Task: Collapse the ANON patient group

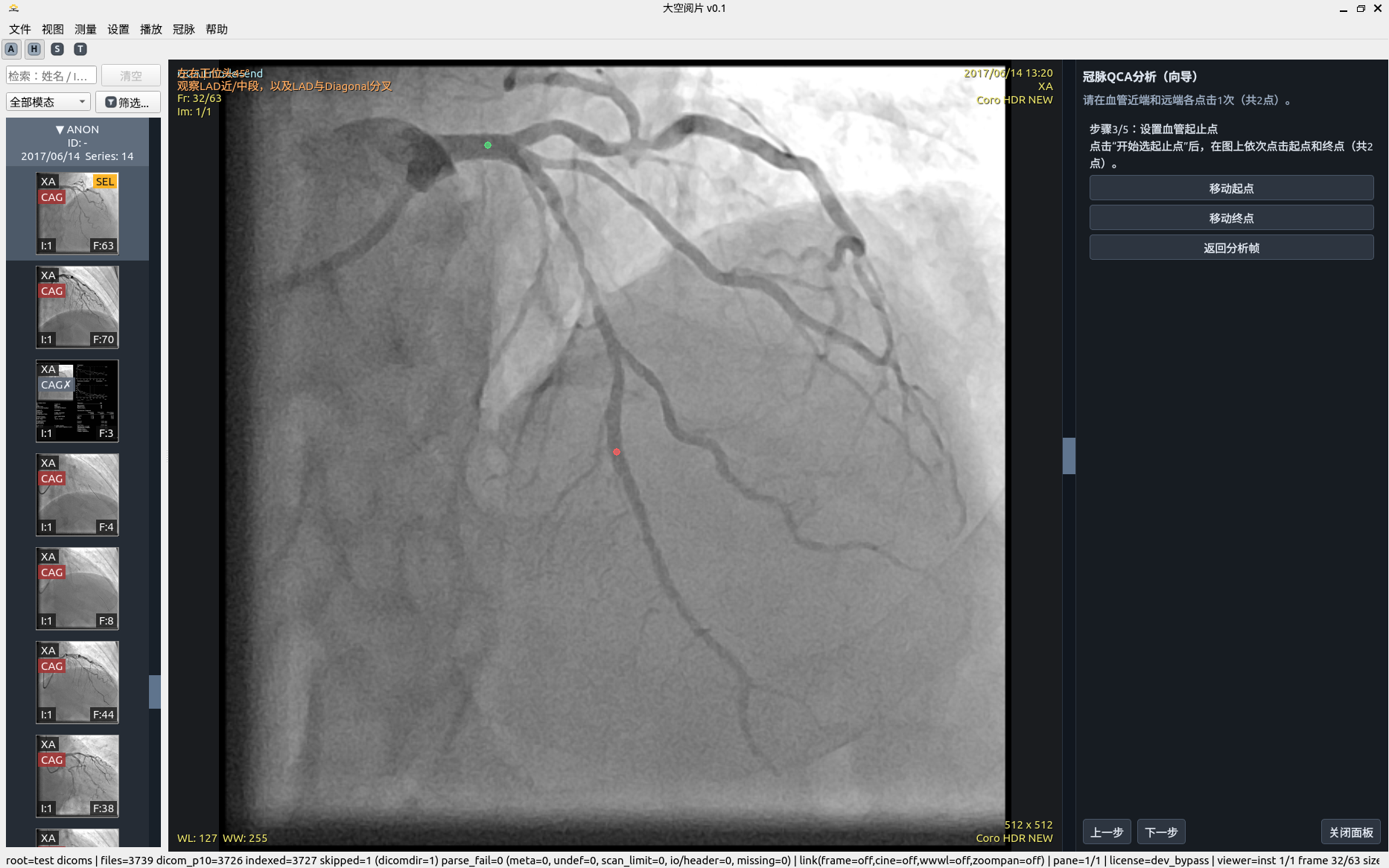Action: pos(60,130)
